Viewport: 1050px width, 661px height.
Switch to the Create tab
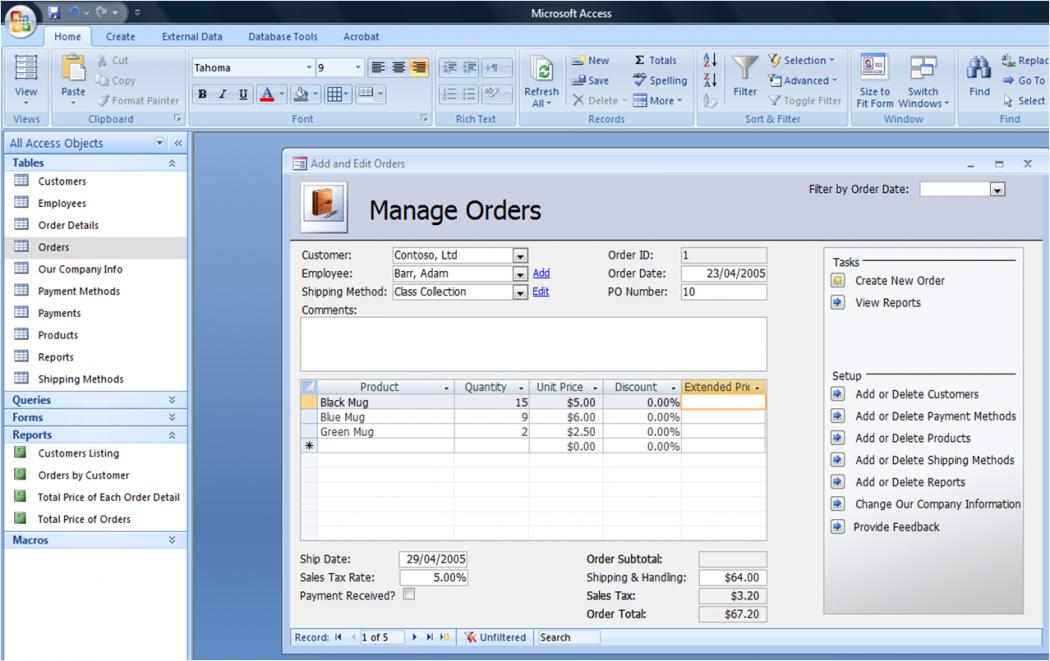121,37
